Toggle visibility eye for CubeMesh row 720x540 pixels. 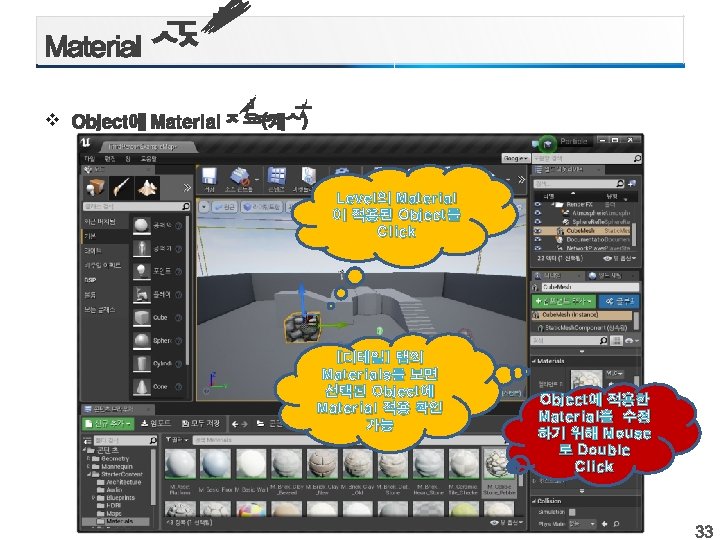[538, 231]
